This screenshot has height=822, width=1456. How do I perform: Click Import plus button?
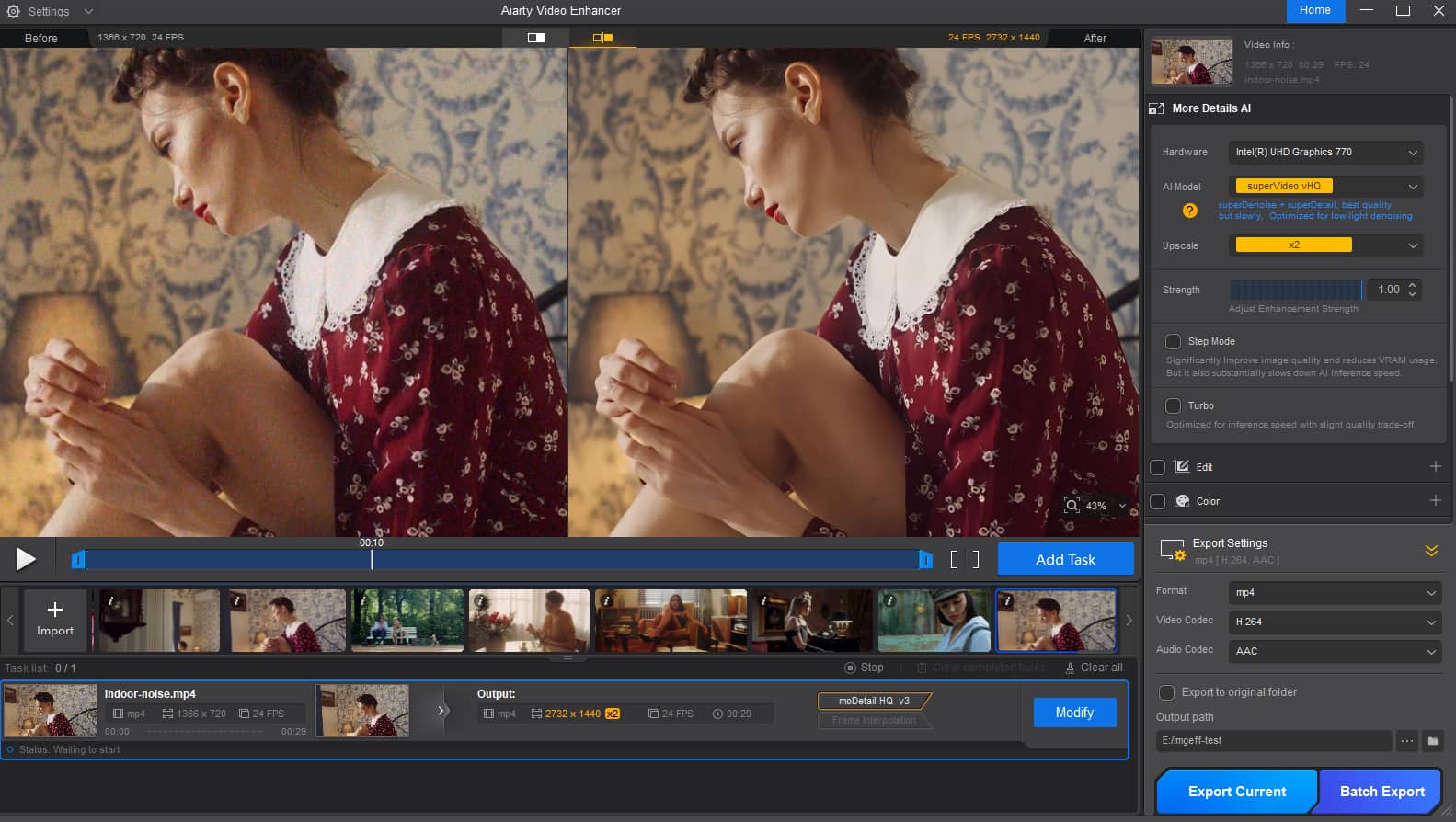[x=55, y=621]
